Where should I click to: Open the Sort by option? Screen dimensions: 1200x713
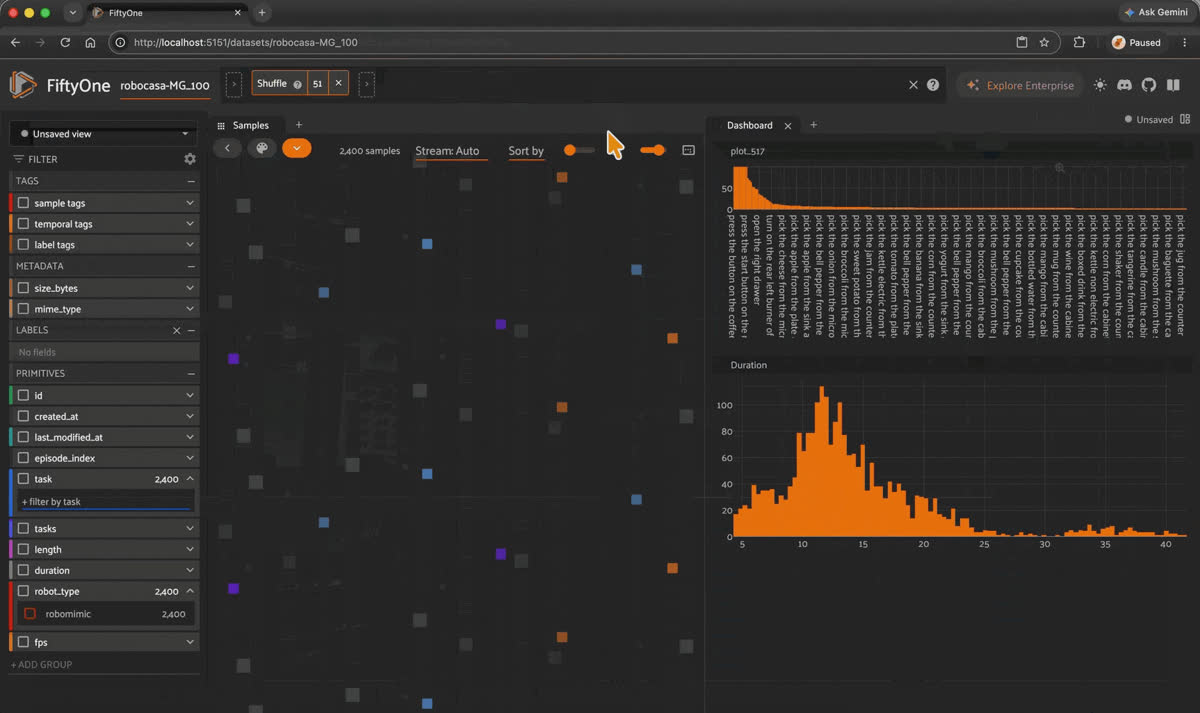526,151
